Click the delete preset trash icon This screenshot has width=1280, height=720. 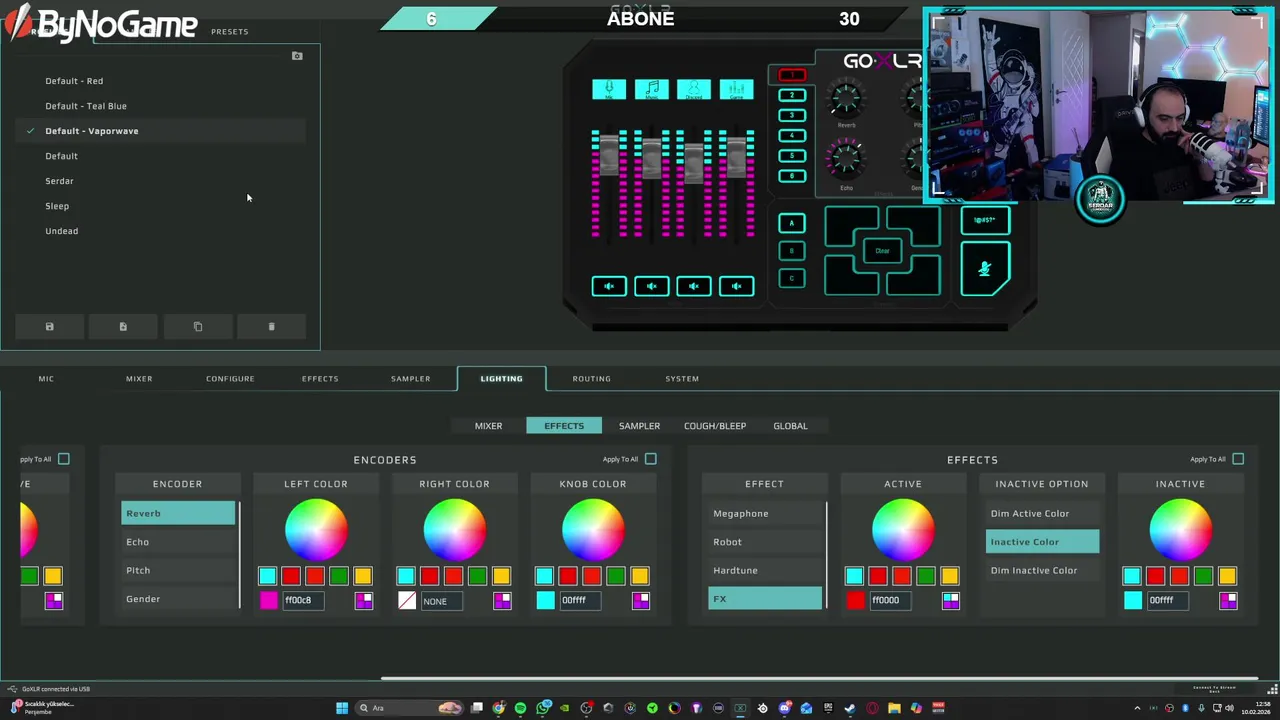click(x=271, y=327)
